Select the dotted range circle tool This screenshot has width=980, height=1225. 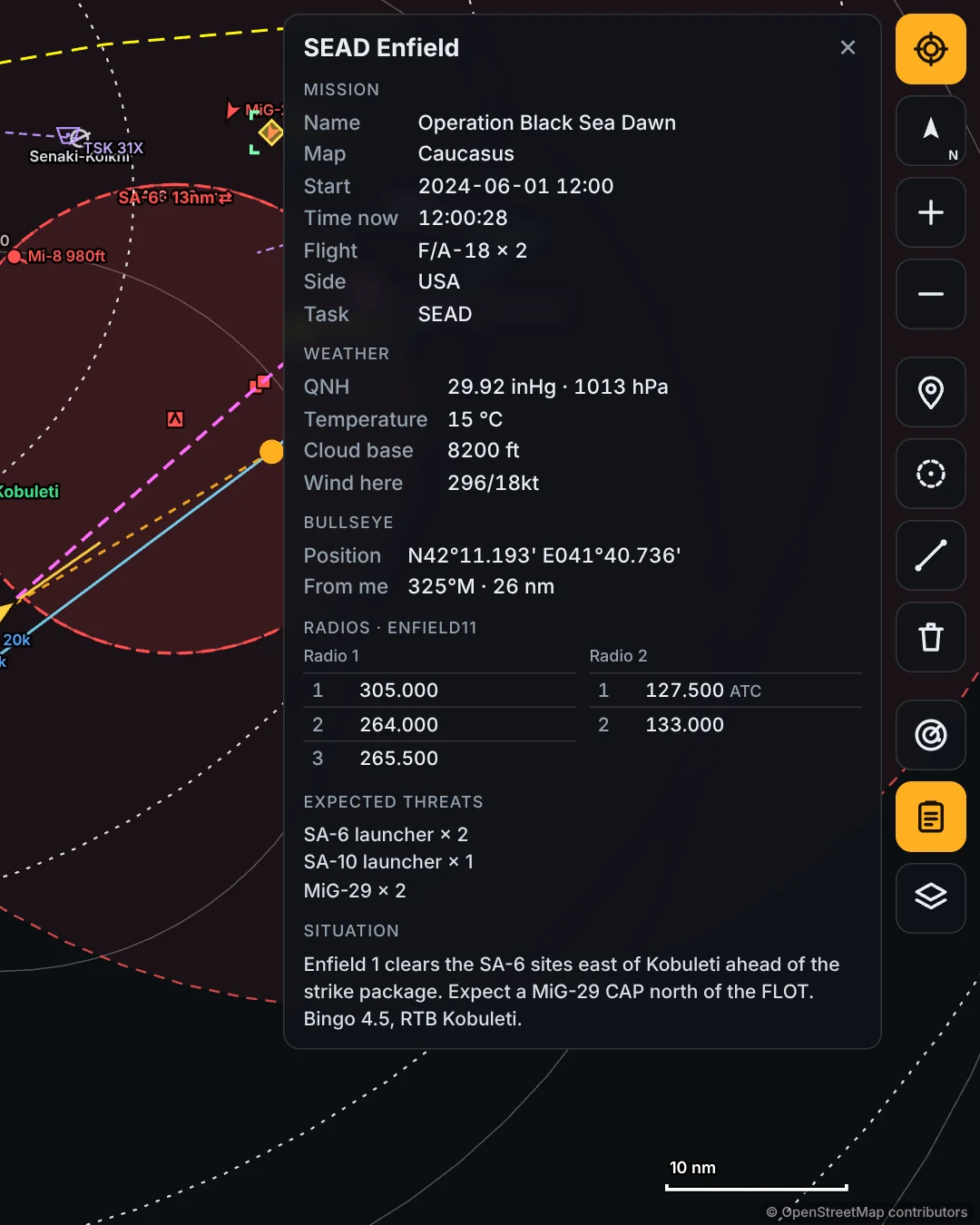pos(931,474)
